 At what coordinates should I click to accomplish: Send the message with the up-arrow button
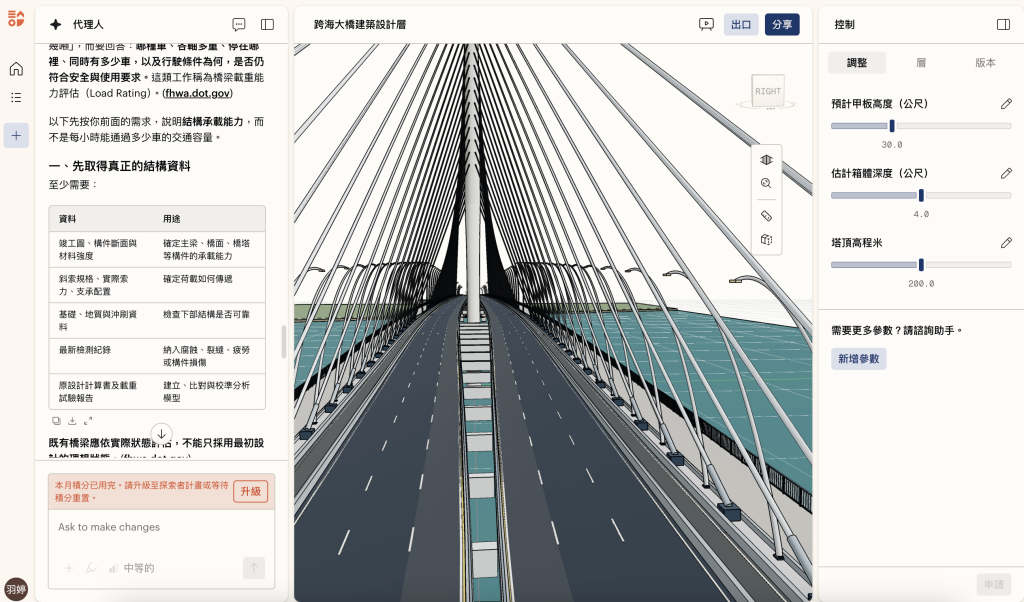tap(254, 568)
